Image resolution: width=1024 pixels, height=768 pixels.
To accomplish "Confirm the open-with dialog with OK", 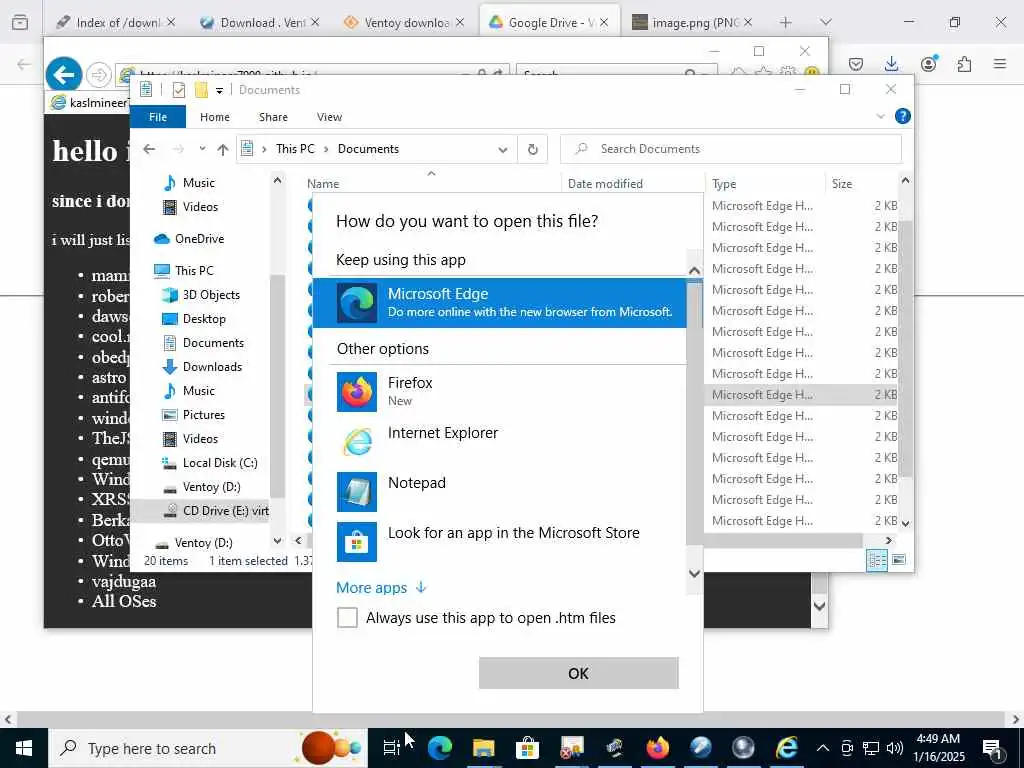I will 579,673.
